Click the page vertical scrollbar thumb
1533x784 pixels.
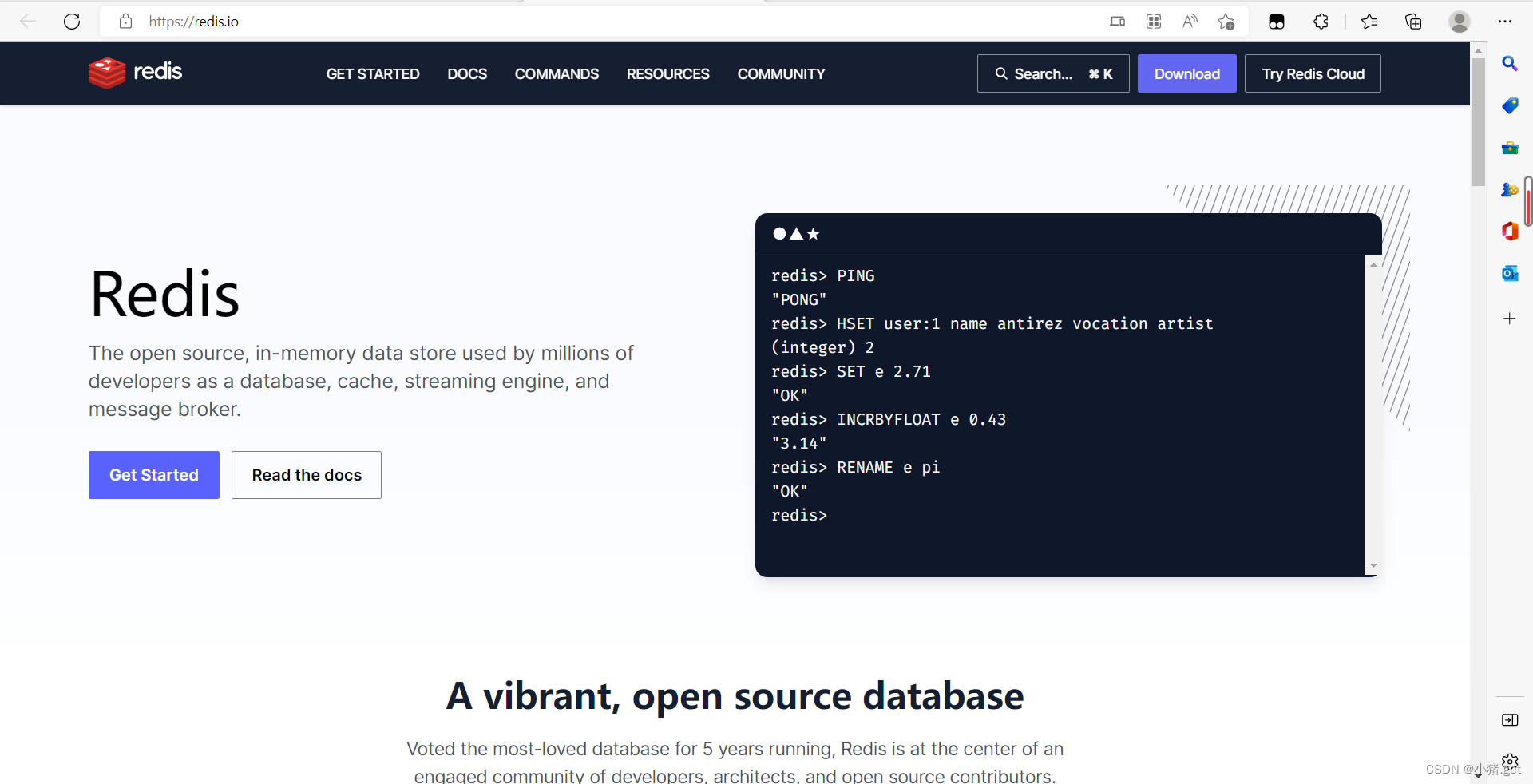click(x=1478, y=122)
